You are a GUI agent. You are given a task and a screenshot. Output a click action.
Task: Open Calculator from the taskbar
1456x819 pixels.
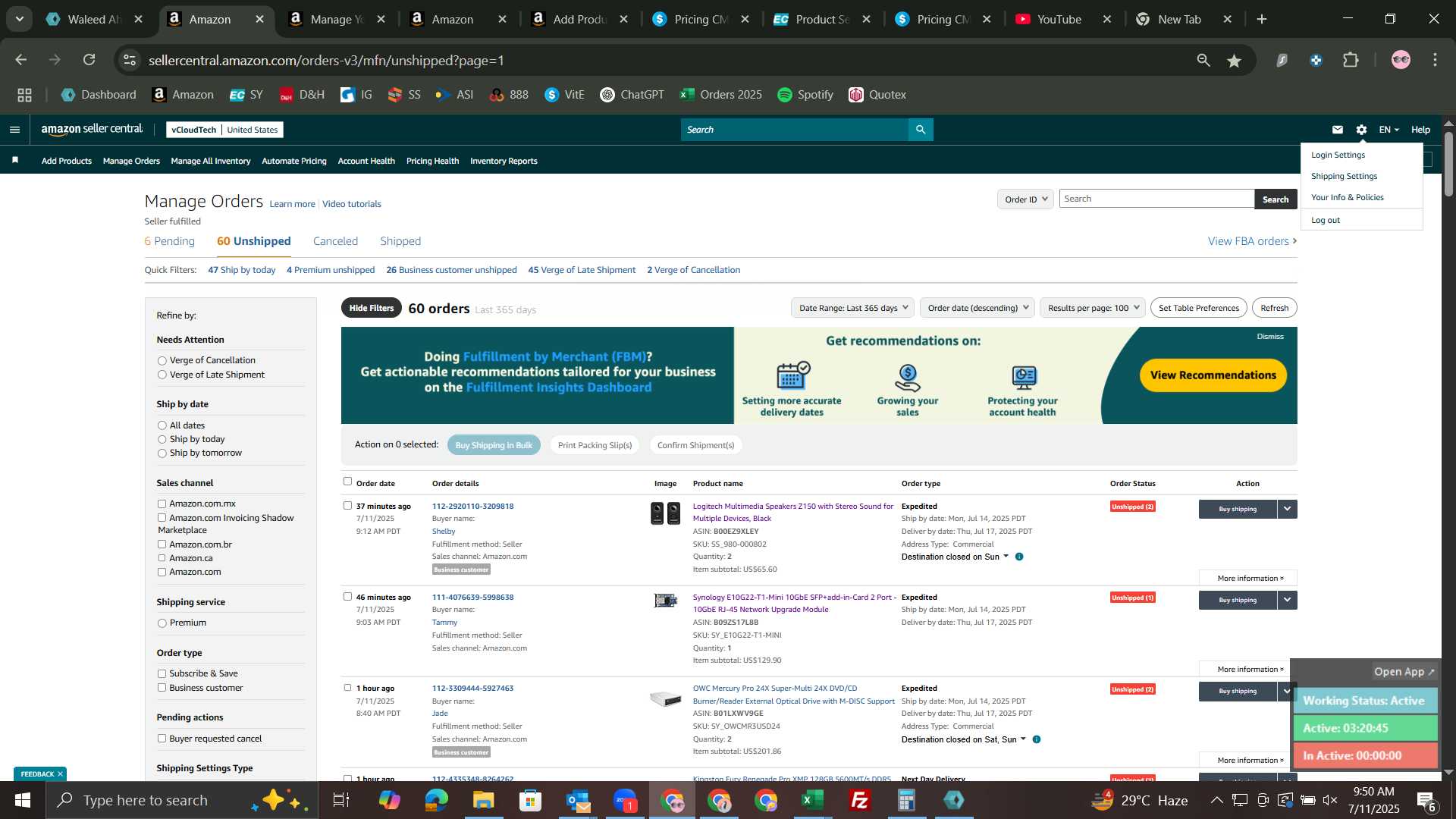click(x=906, y=800)
